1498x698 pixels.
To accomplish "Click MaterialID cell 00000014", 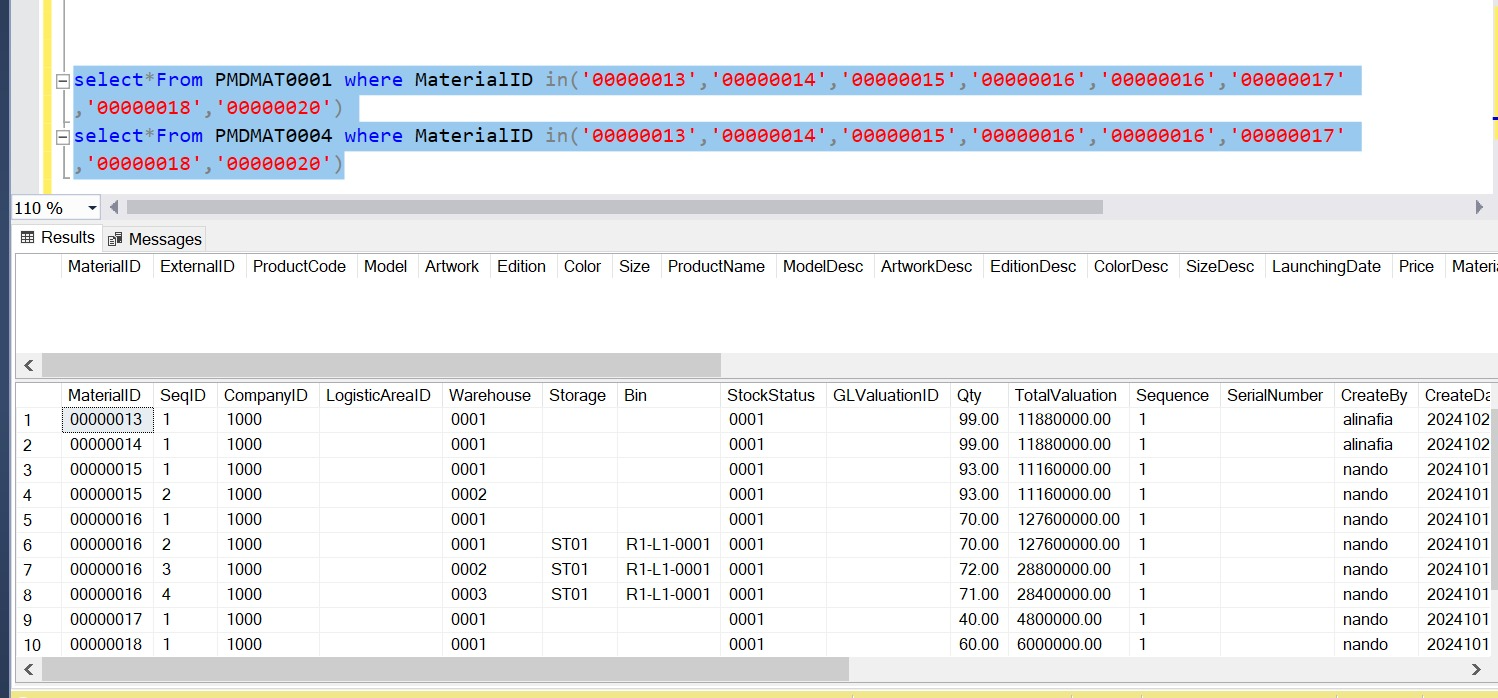I will 107,445.
